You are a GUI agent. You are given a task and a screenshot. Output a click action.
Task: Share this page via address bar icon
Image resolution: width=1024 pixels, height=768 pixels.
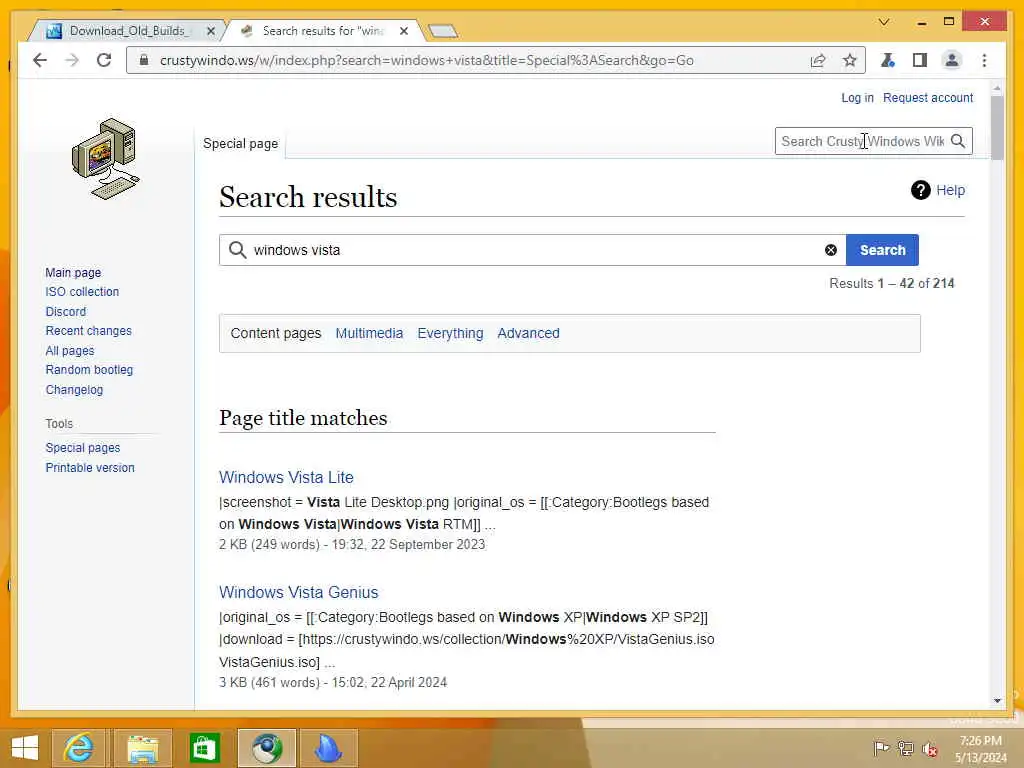click(x=818, y=61)
